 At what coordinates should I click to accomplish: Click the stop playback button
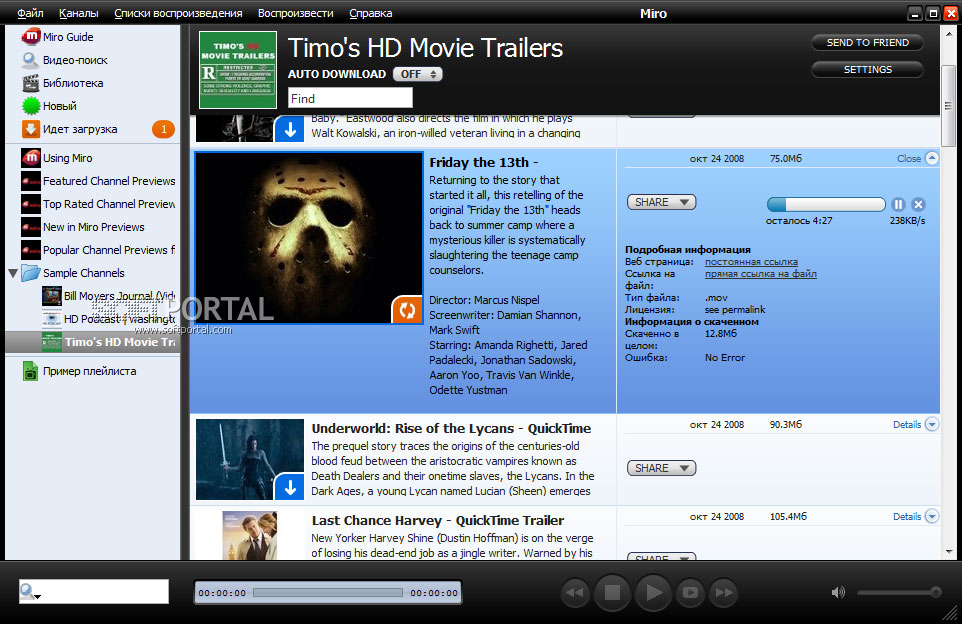coord(612,593)
